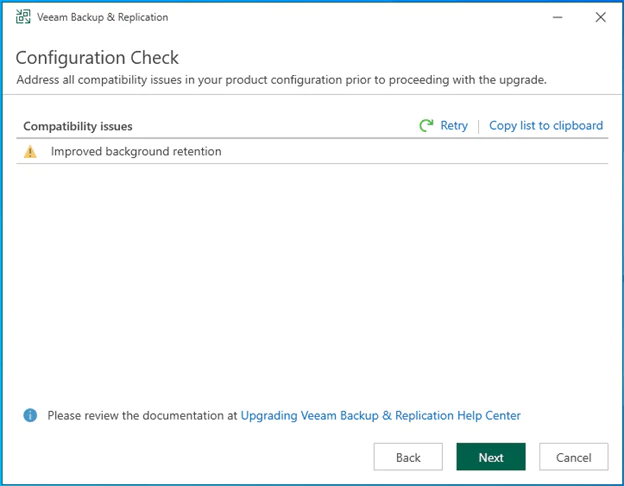624x486 pixels.
Task: Copy list to clipboard
Action: 545,126
